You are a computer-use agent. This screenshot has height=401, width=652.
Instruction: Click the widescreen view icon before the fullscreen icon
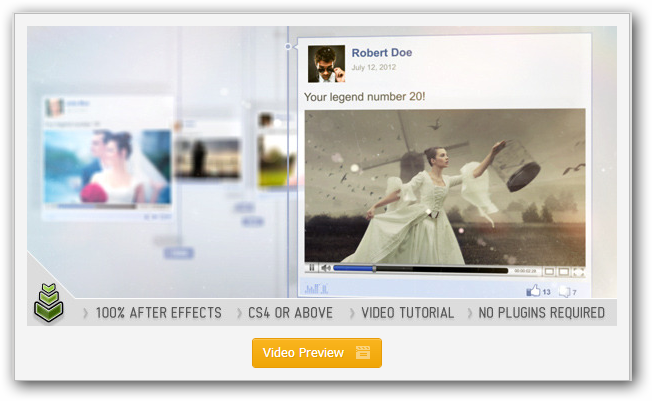[563, 272]
